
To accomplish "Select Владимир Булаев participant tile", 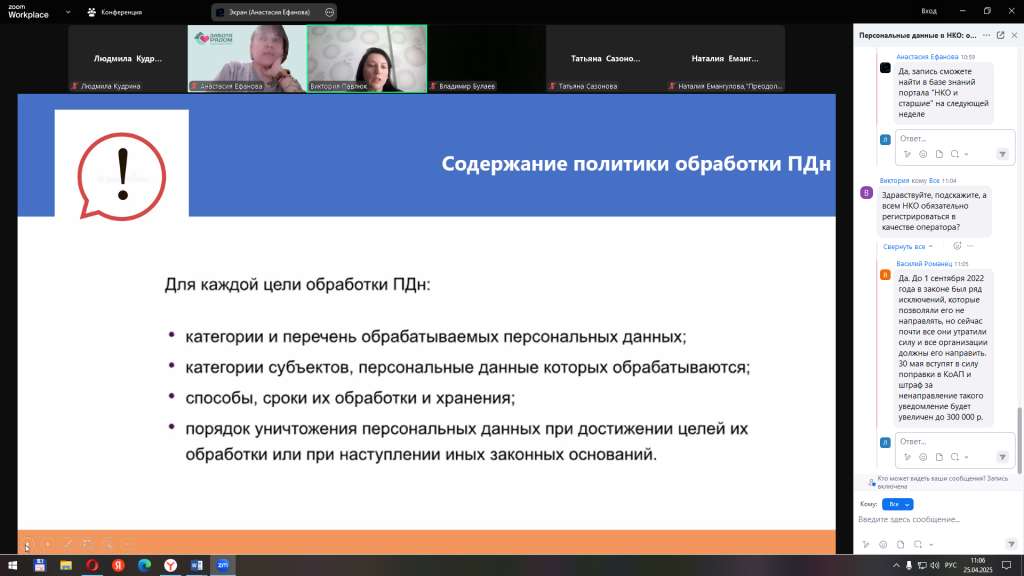I will point(487,59).
